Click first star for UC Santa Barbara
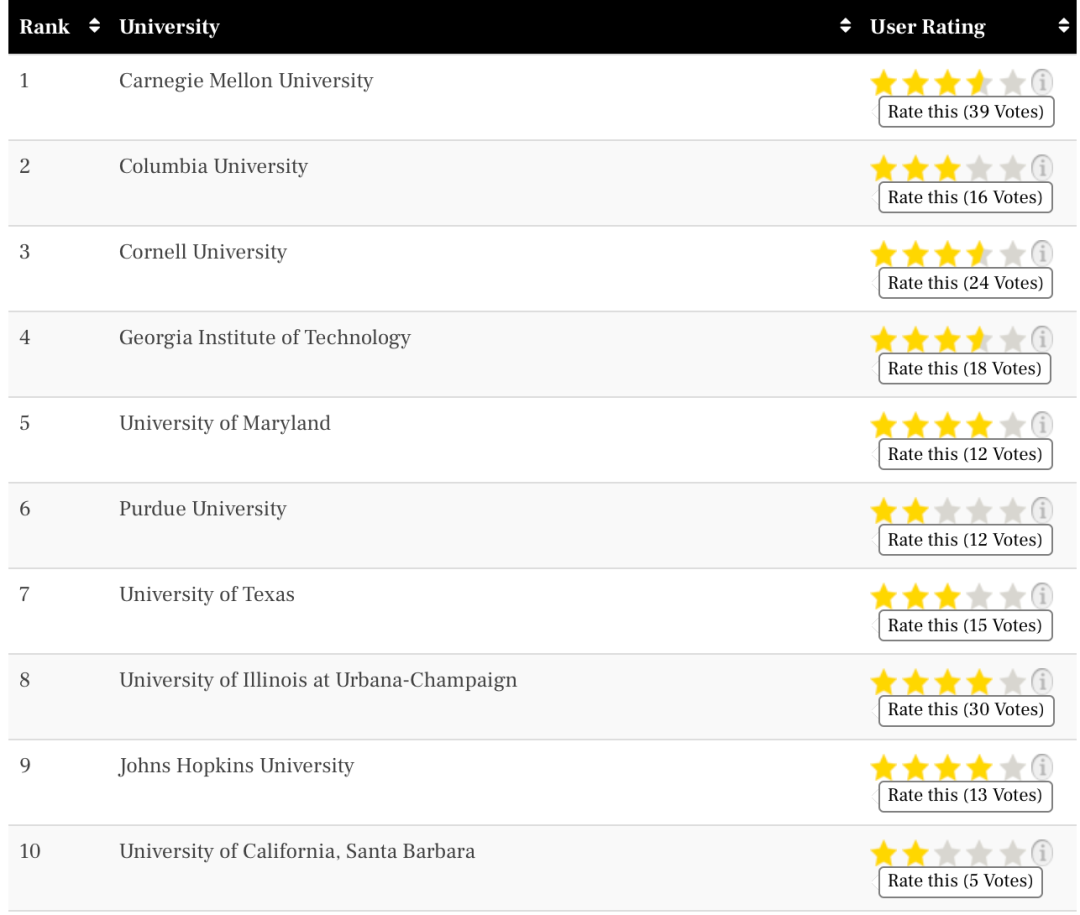 coord(883,854)
